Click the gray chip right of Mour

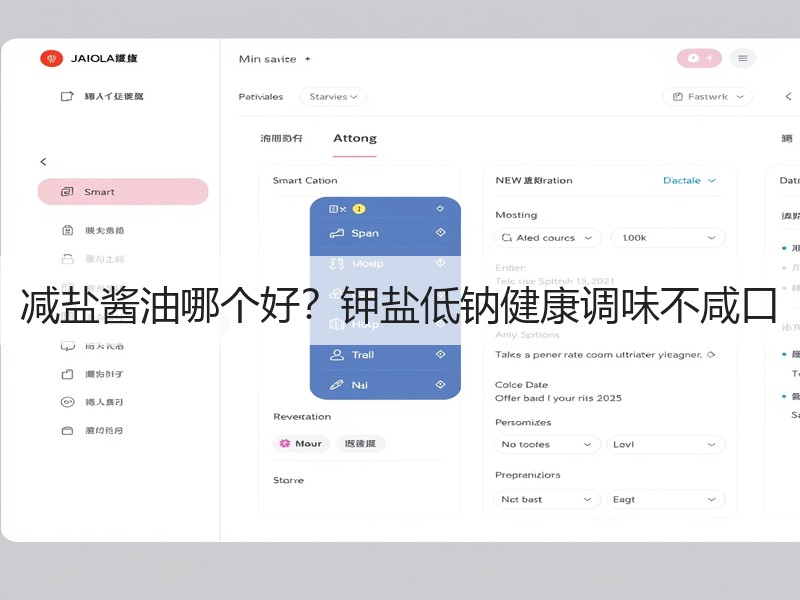(x=361, y=443)
